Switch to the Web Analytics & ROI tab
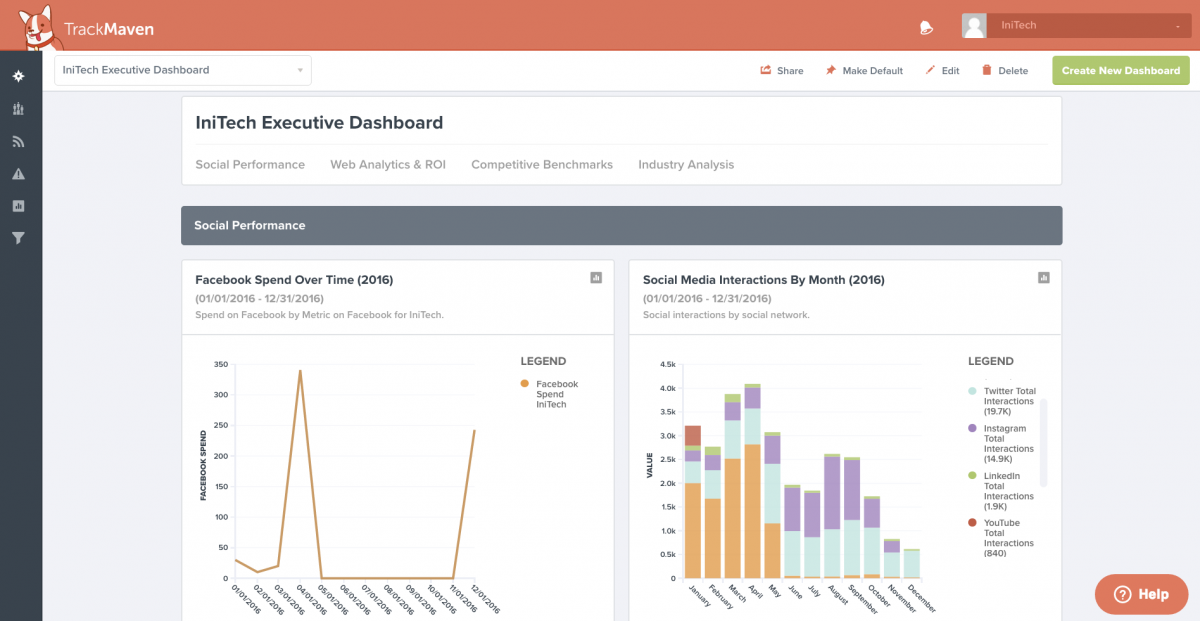Viewport: 1200px width, 621px height. click(388, 164)
